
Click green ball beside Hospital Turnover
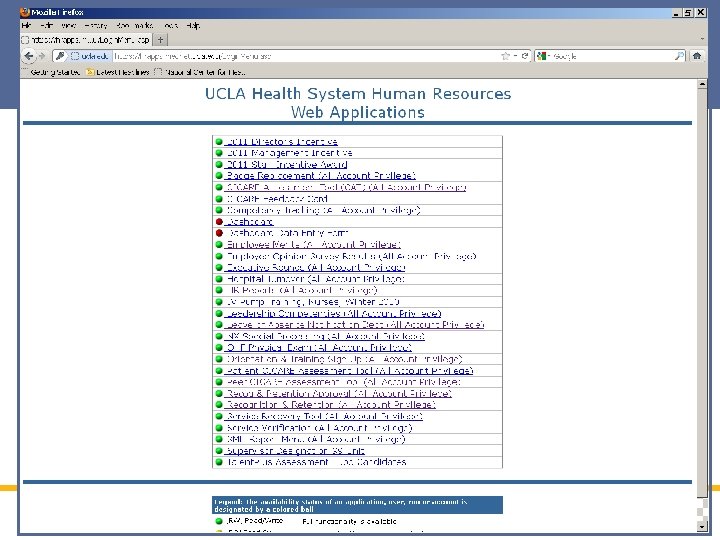[x=219, y=279]
